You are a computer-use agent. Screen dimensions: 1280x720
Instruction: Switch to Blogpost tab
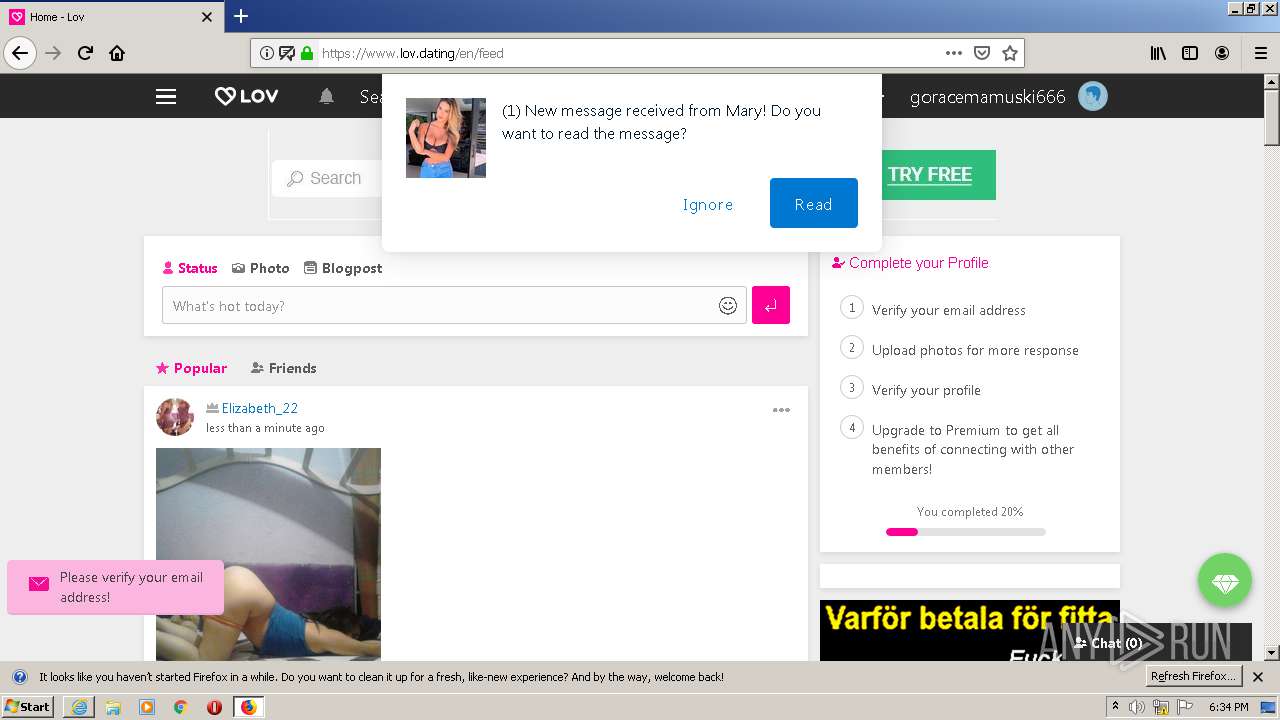[343, 268]
